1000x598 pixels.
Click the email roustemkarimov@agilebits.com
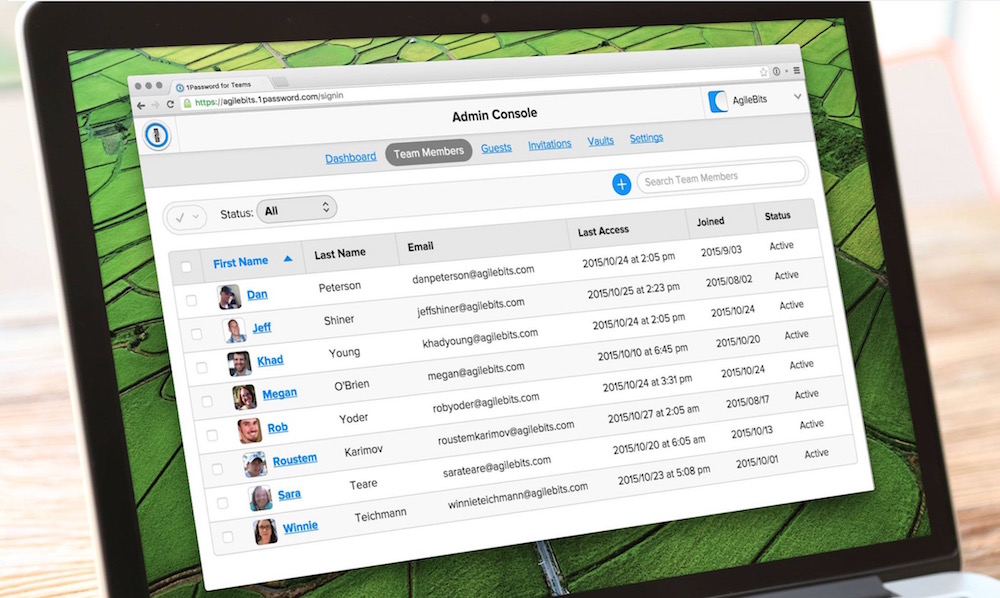click(x=506, y=432)
